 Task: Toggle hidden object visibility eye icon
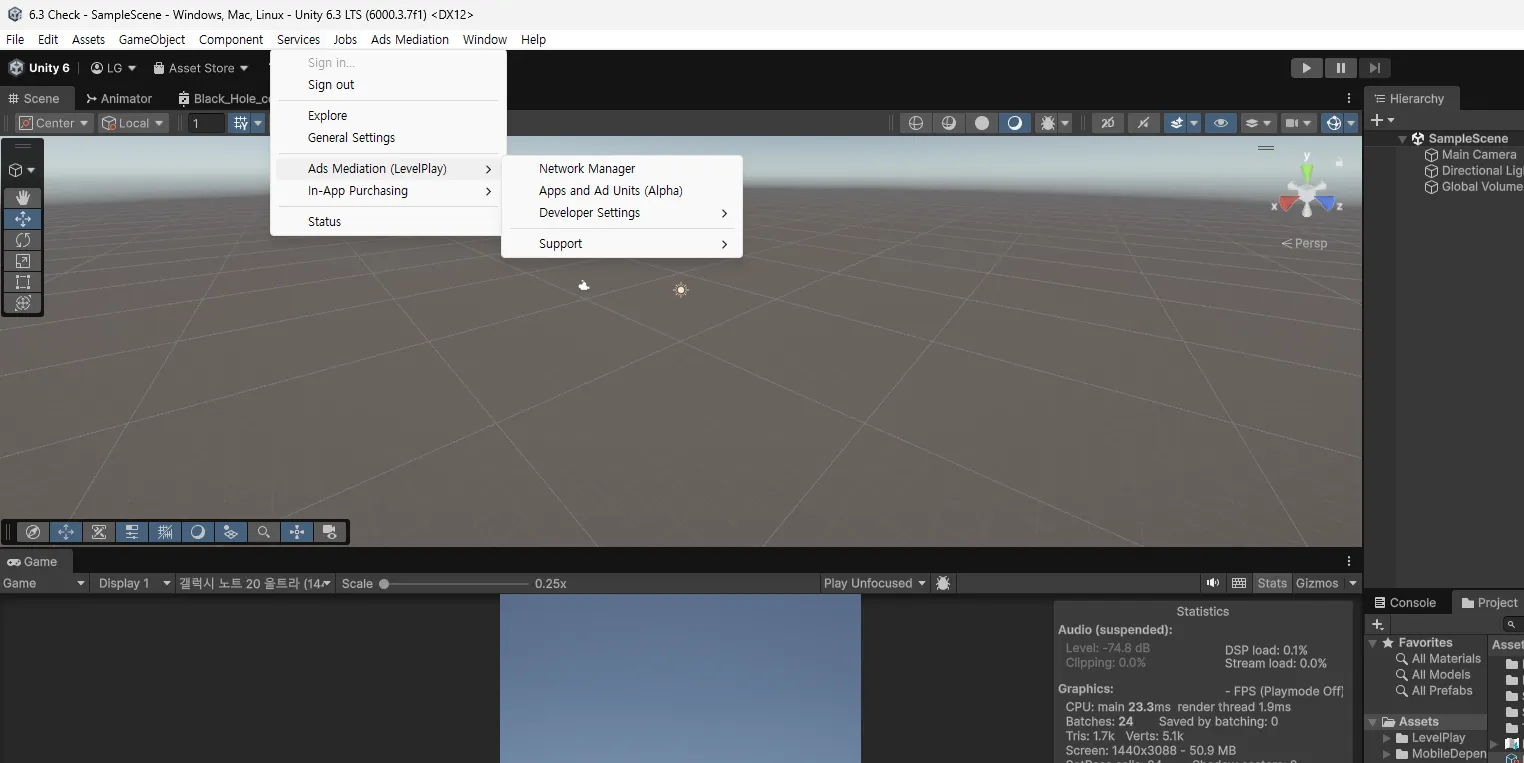coord(1220,123)
